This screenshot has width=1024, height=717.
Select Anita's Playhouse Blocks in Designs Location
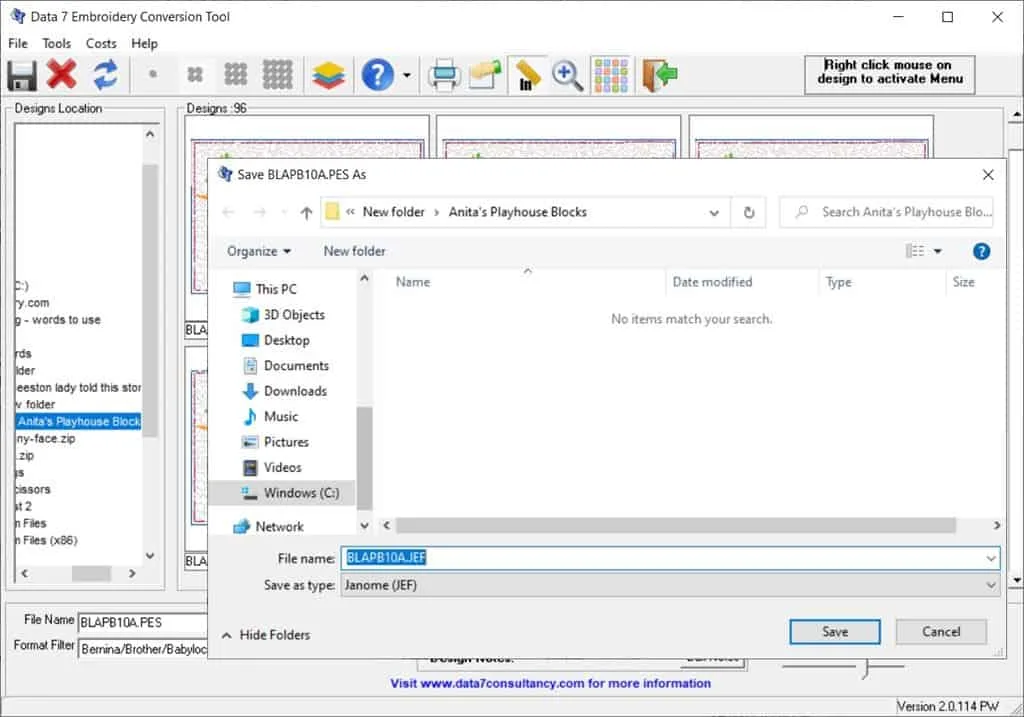(x=78, y=422)
